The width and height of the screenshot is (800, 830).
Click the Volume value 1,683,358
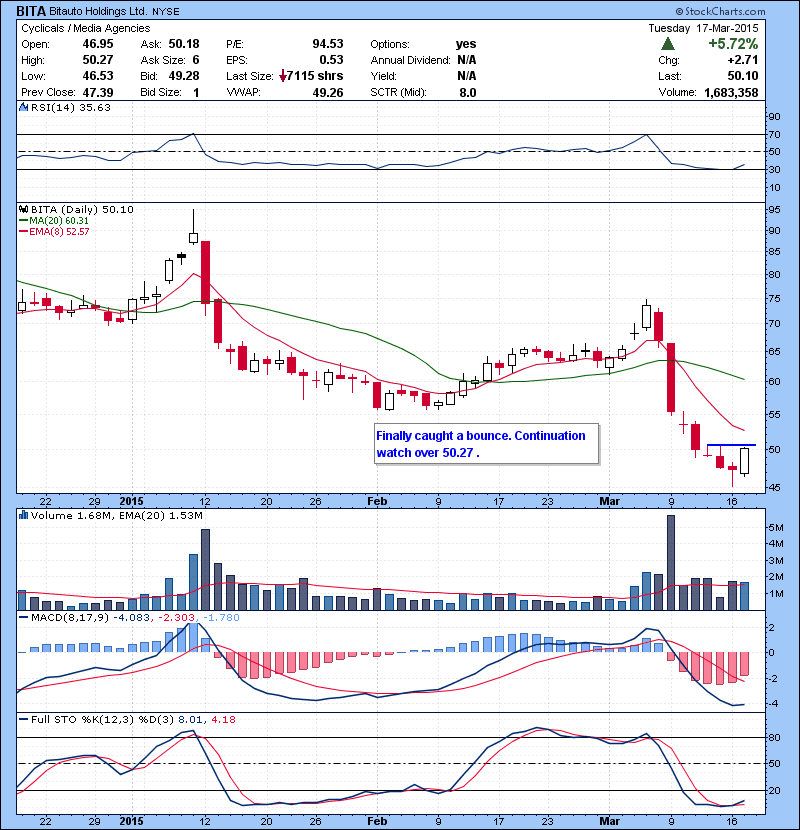(x=731, y=92)
